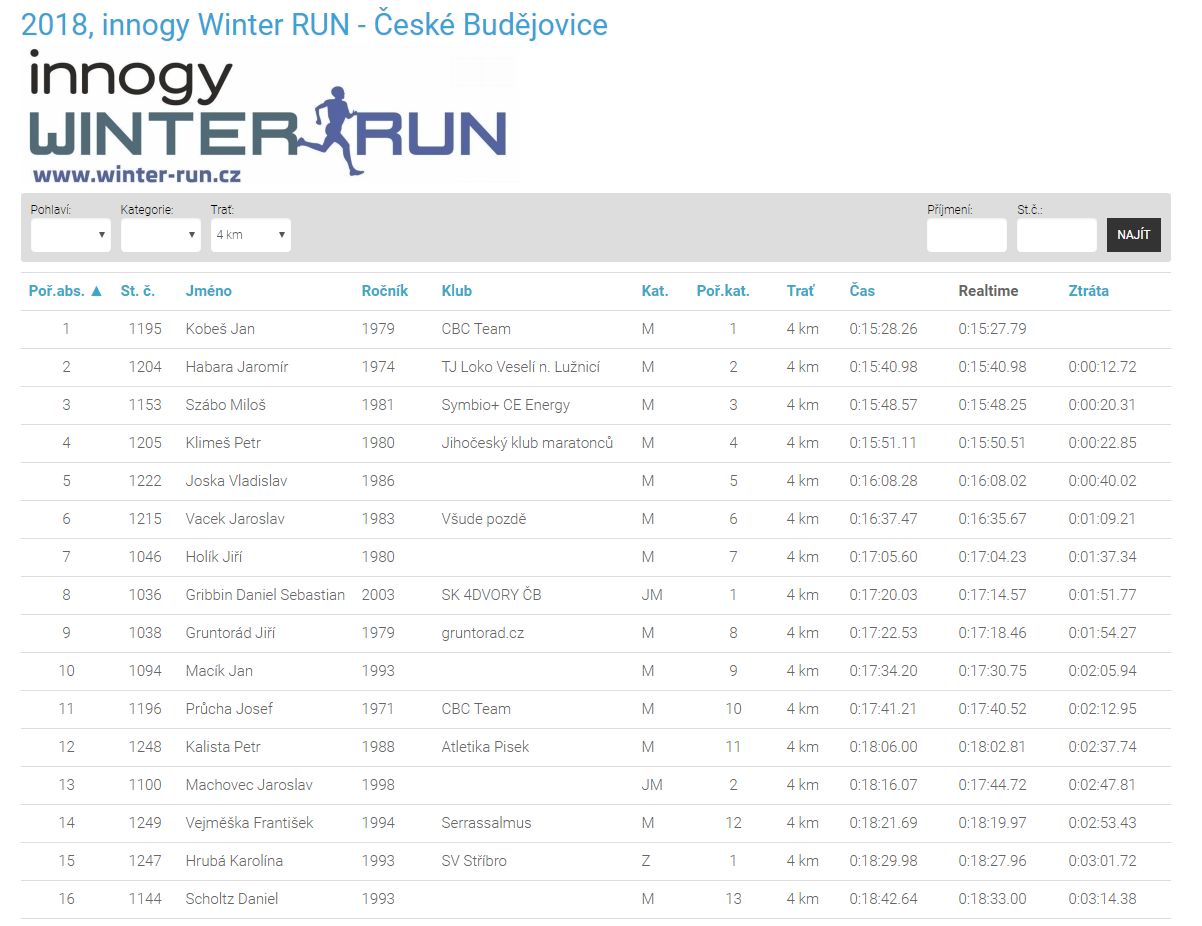The image size is (1202, 926).
Task: Click the NAJÍT button
Action: pos(1133,235)
